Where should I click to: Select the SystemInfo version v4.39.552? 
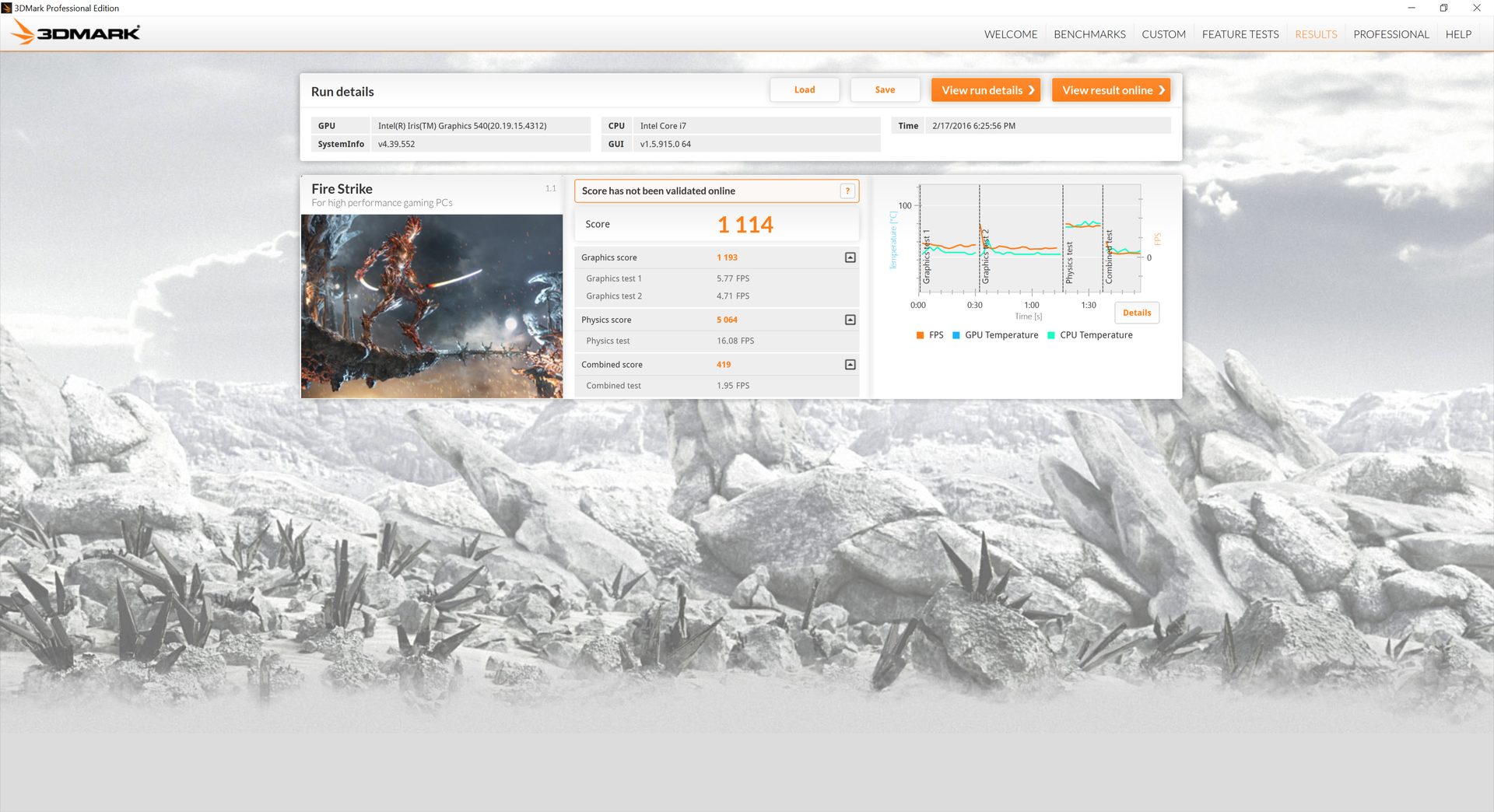396,145
